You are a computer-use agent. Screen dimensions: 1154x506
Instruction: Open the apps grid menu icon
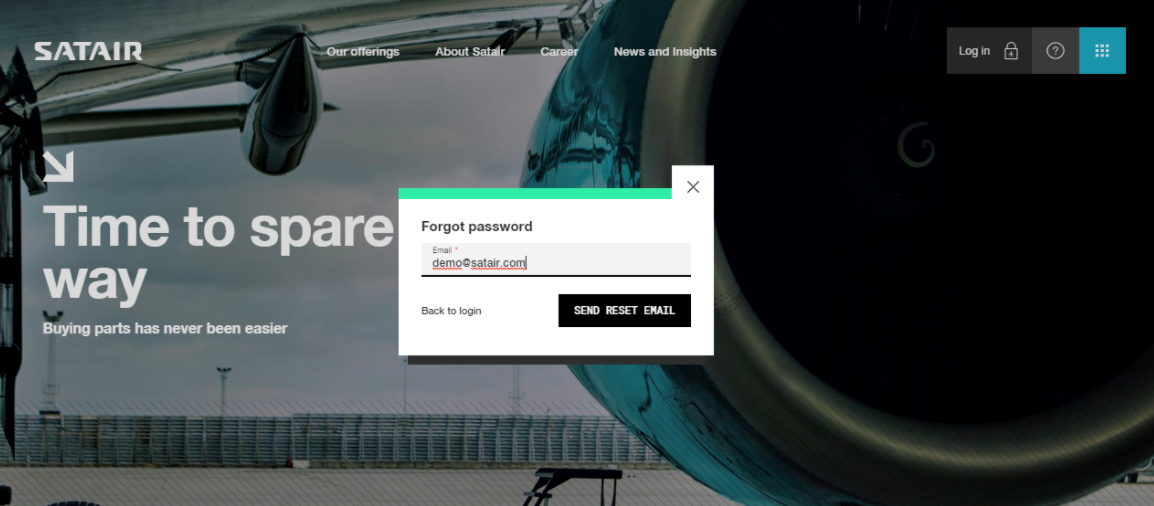coord(1102,51)
